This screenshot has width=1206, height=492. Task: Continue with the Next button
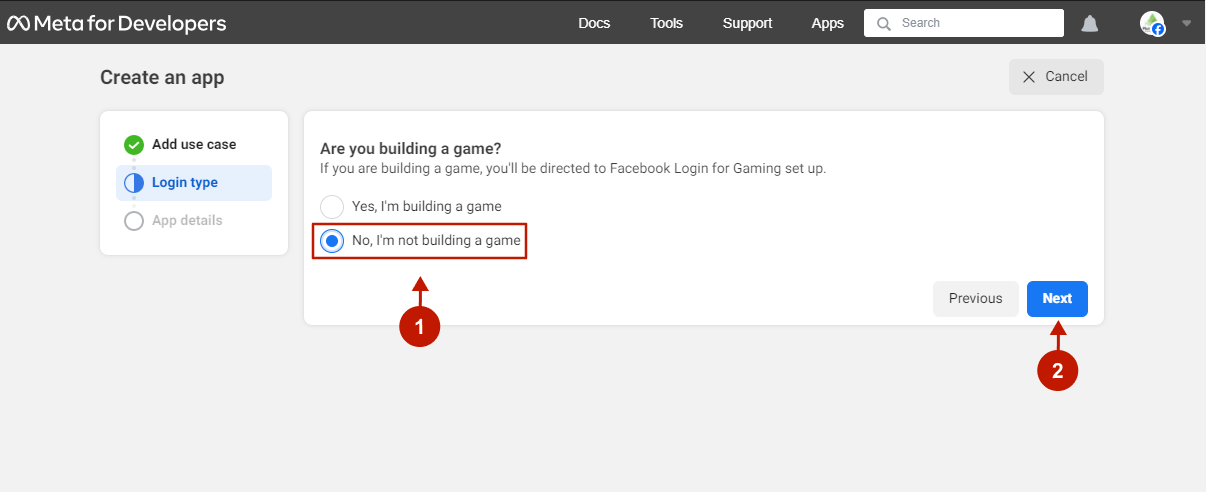pyautogui.click(x=1057, y=299)
